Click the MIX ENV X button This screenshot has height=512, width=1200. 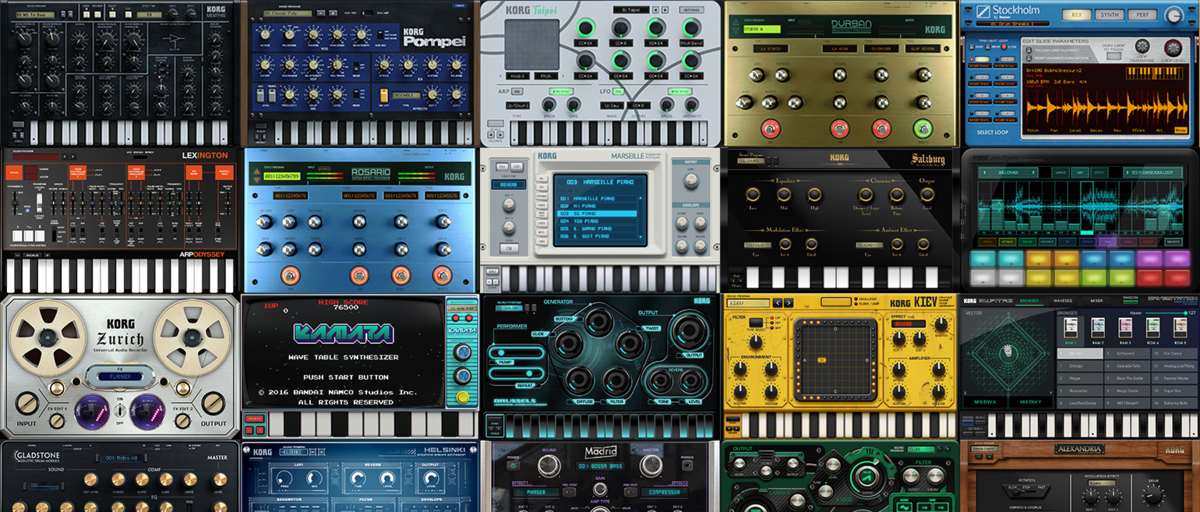(985, 402)
